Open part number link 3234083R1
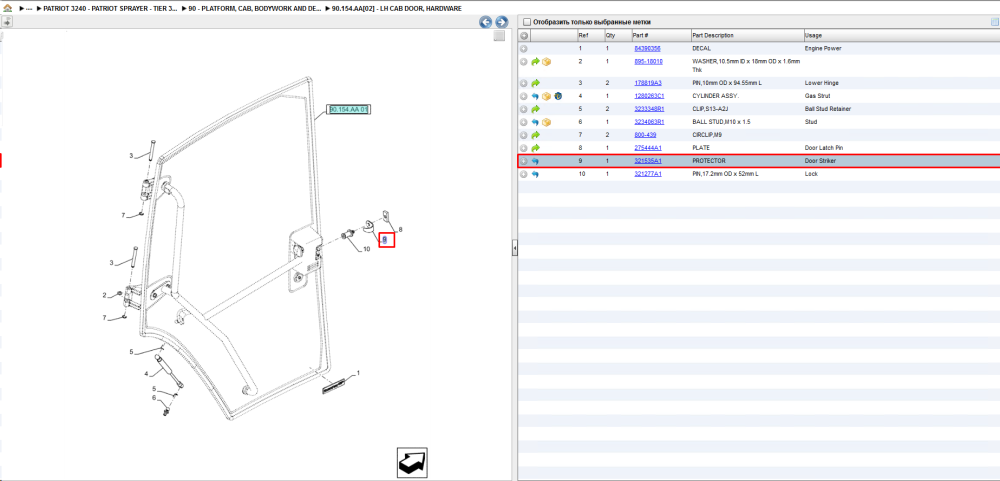 (x=649, y=122)
